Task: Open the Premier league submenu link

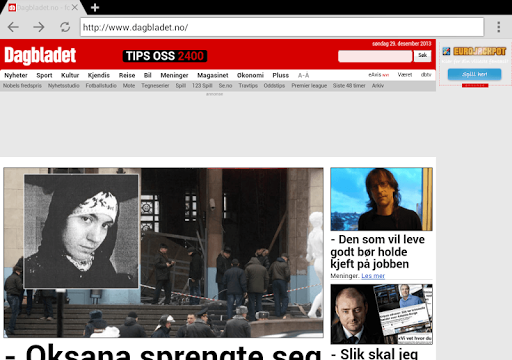Action: tap(309, 86)
